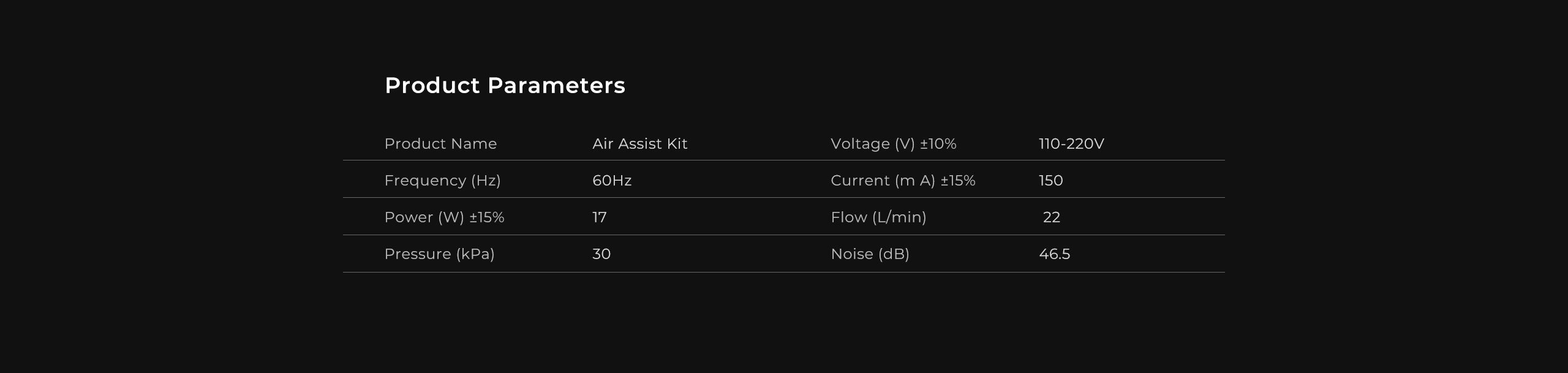Click the power value 17
Screen dimensions: 1568x373
599,217
